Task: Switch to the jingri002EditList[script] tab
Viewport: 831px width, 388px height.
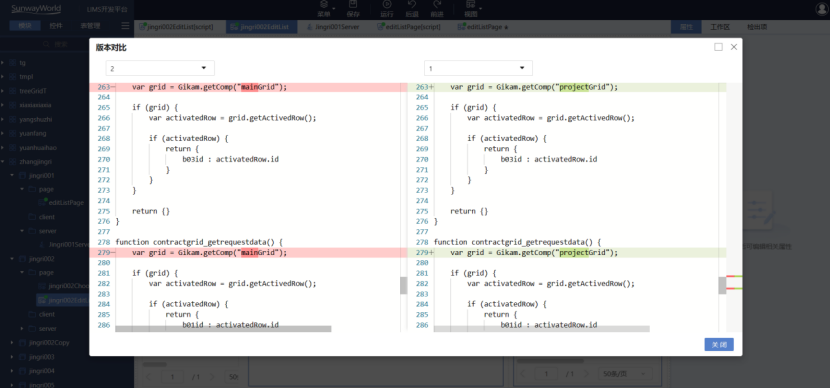Action: 176,27
